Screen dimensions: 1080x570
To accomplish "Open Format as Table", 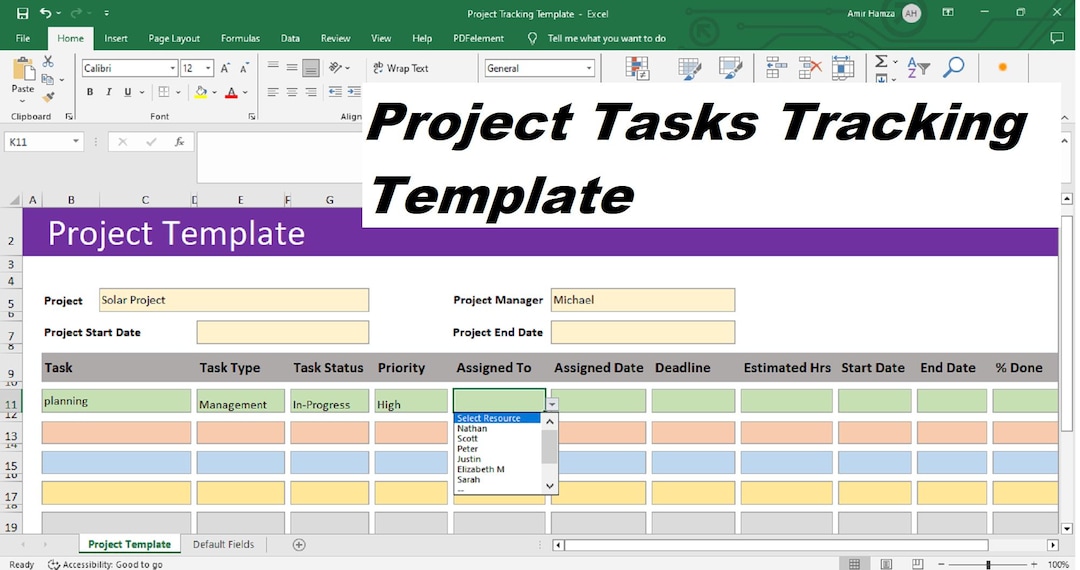I will [x=689, y=68].
